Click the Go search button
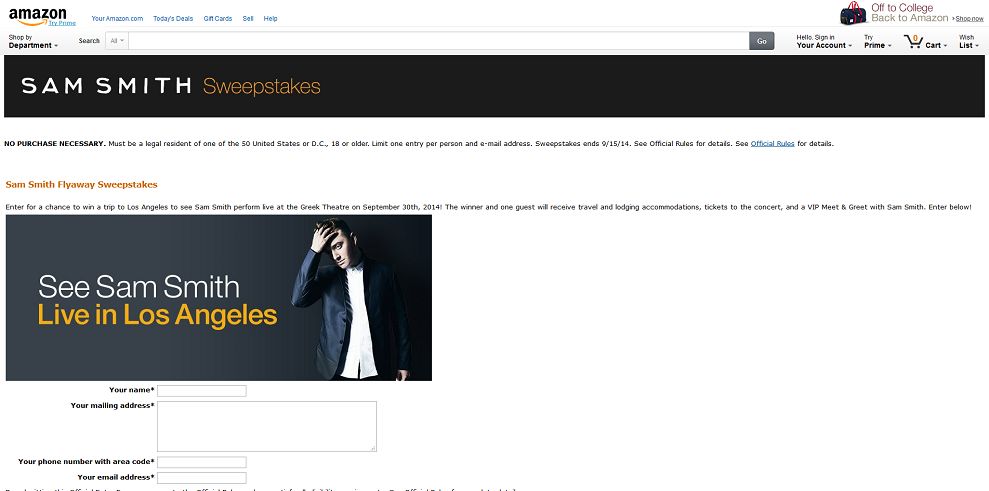The width and height of the screenshot is (989, 491). pos(761,41)
